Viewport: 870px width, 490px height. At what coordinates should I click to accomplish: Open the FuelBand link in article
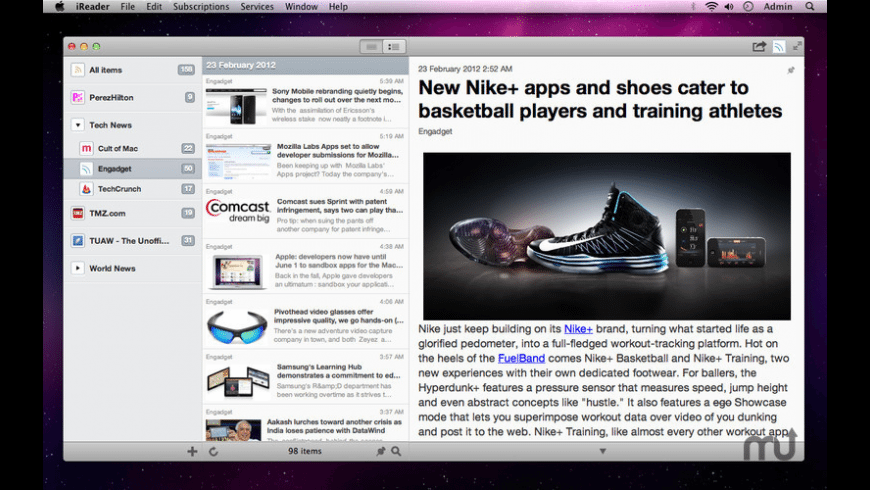519,358
